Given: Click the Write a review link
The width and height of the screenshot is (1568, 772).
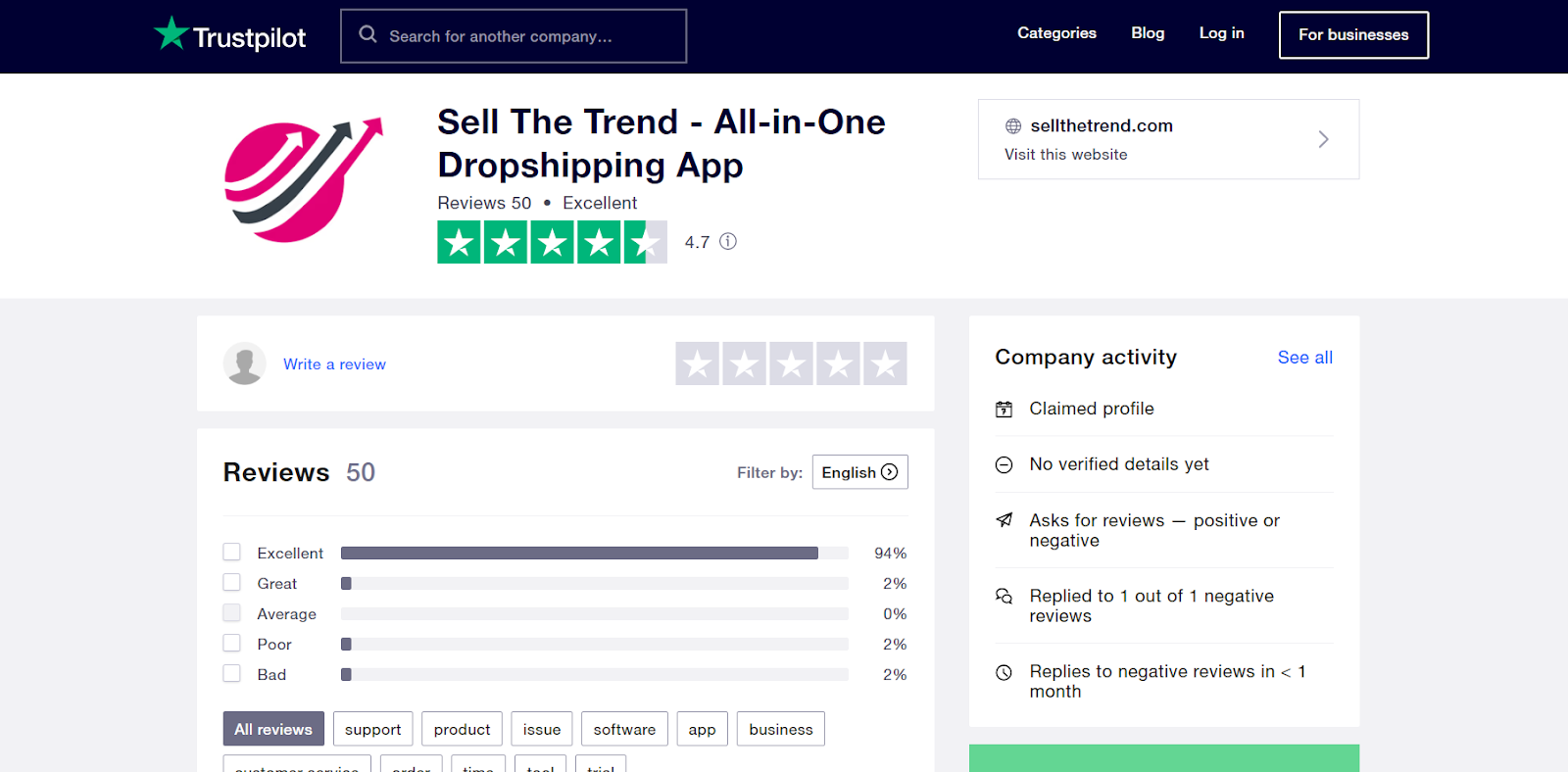Looking at the screenshot, I should [335, 364].
